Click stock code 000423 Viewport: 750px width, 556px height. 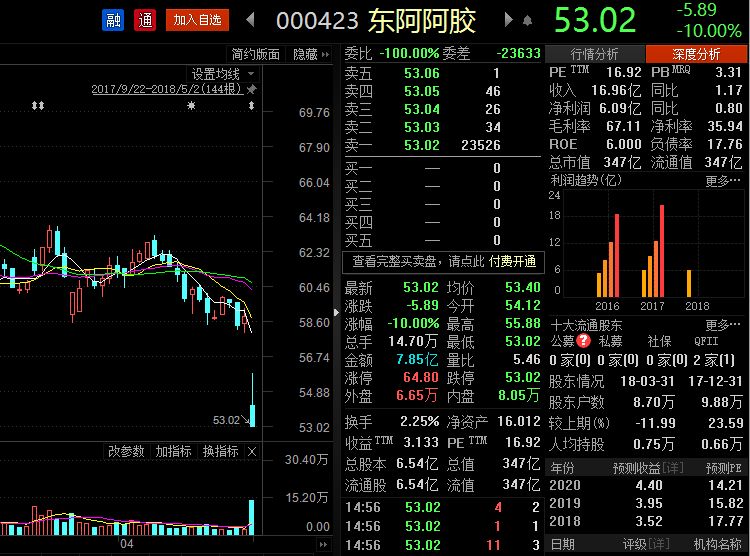(317, 21)
